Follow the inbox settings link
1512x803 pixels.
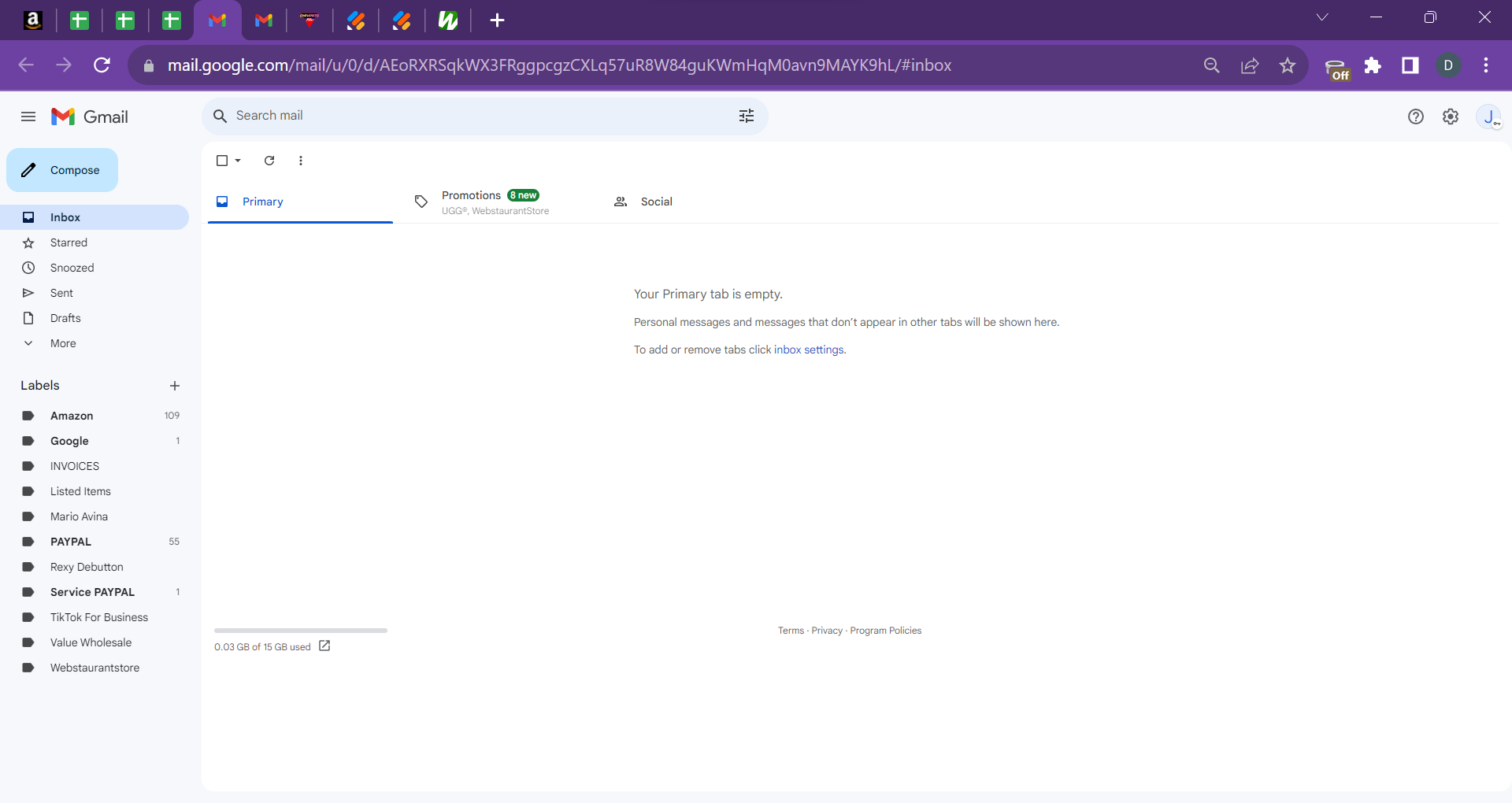(x=809, y=350)
